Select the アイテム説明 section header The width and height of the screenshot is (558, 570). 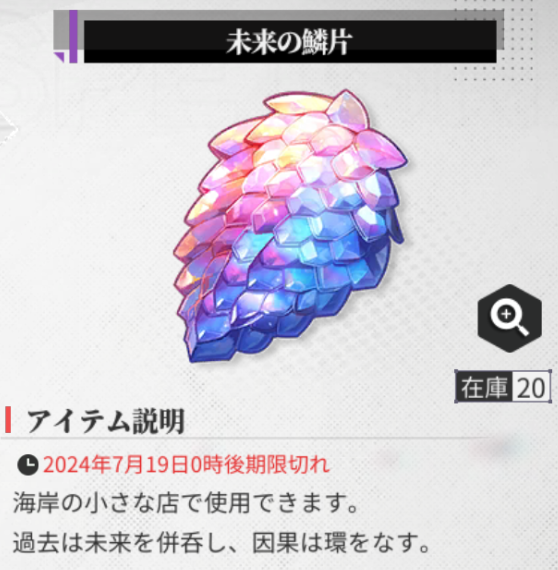[x=105, y=421]
